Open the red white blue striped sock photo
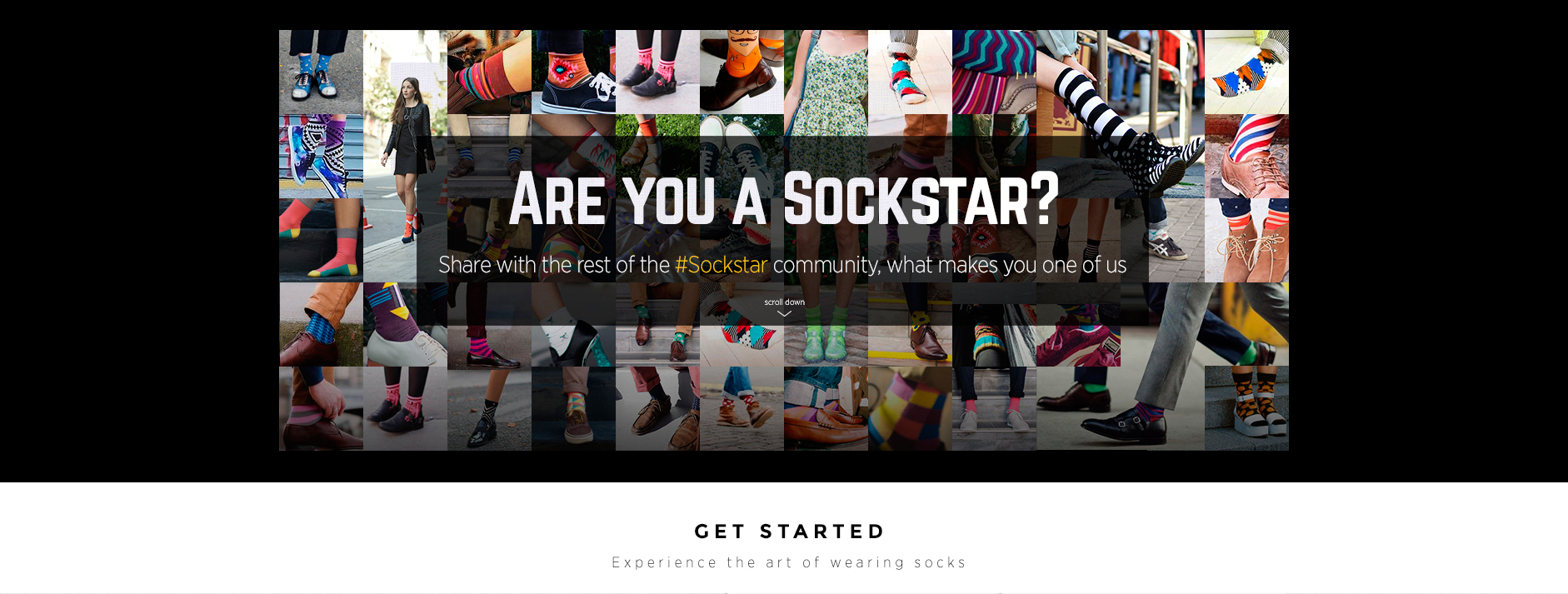The width and height of the screenshot is (1568, 594). click(1246, 156)
